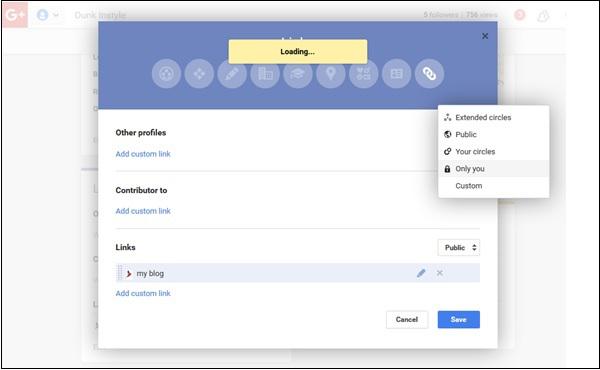This screenshot has height=370, width=600.
Task: Add custom link under Other profiles
Action: pos(143,154)
